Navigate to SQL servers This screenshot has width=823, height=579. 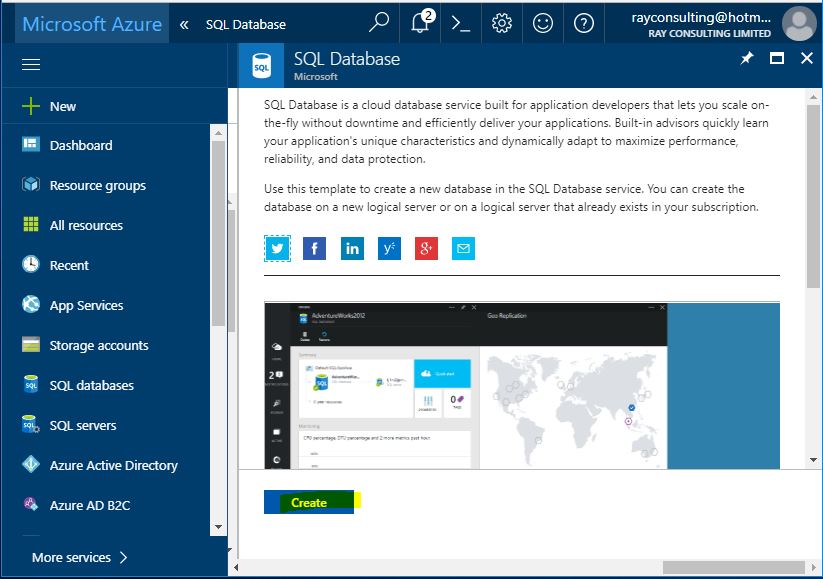83,425
